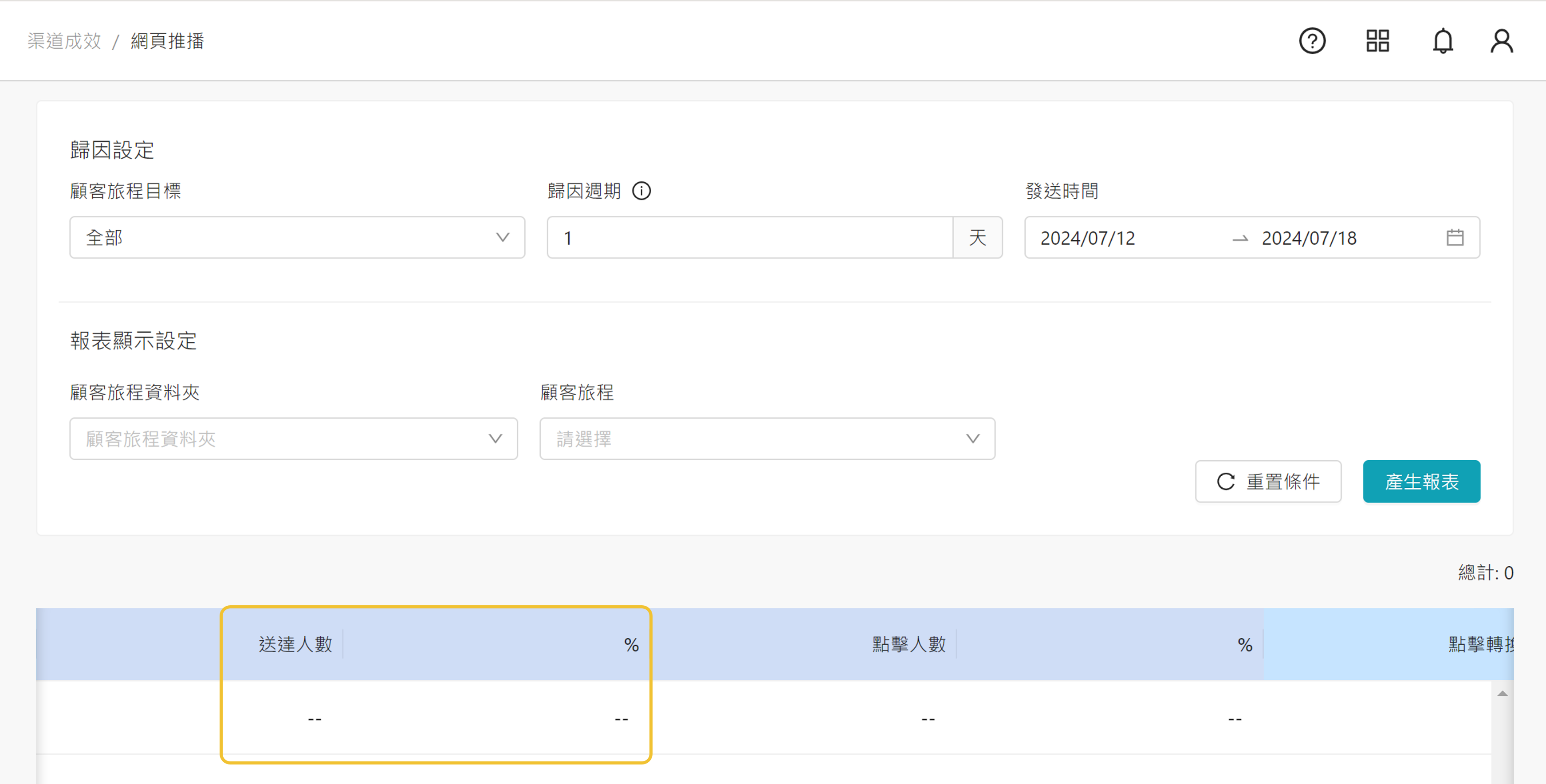This screenshot has height=784, width=1546.
Task: Click the apps grid icon at top right
Action: (1377, 41)
